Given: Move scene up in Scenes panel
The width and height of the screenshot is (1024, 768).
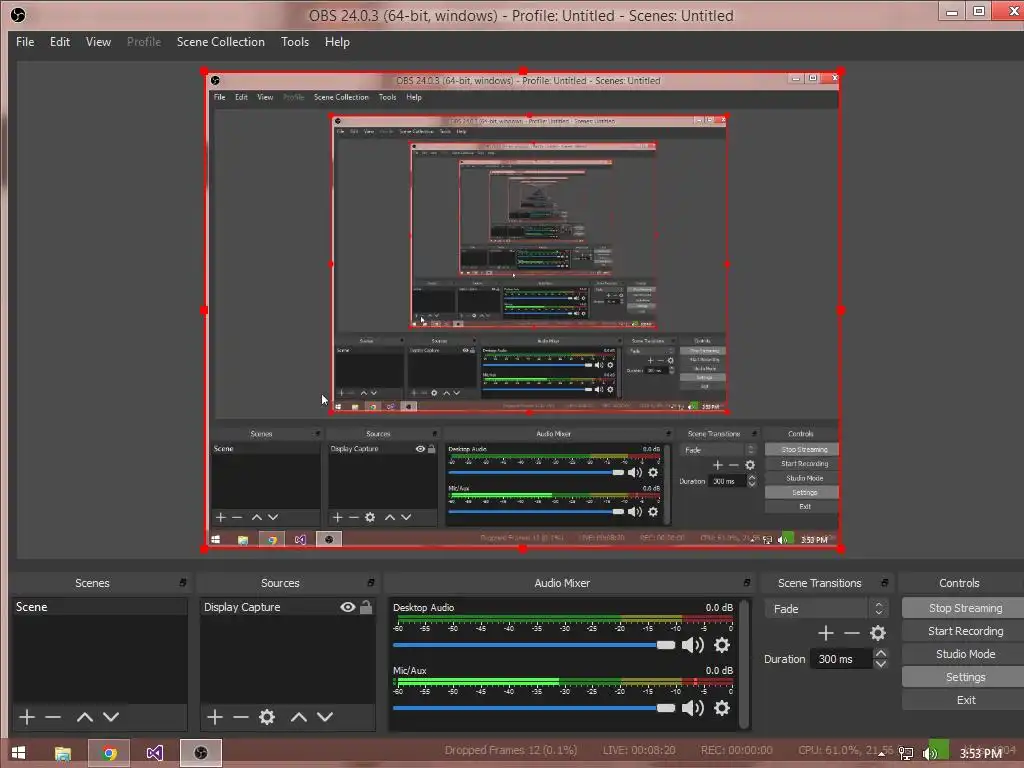Looking at the screenshot, I should [85, 717].
